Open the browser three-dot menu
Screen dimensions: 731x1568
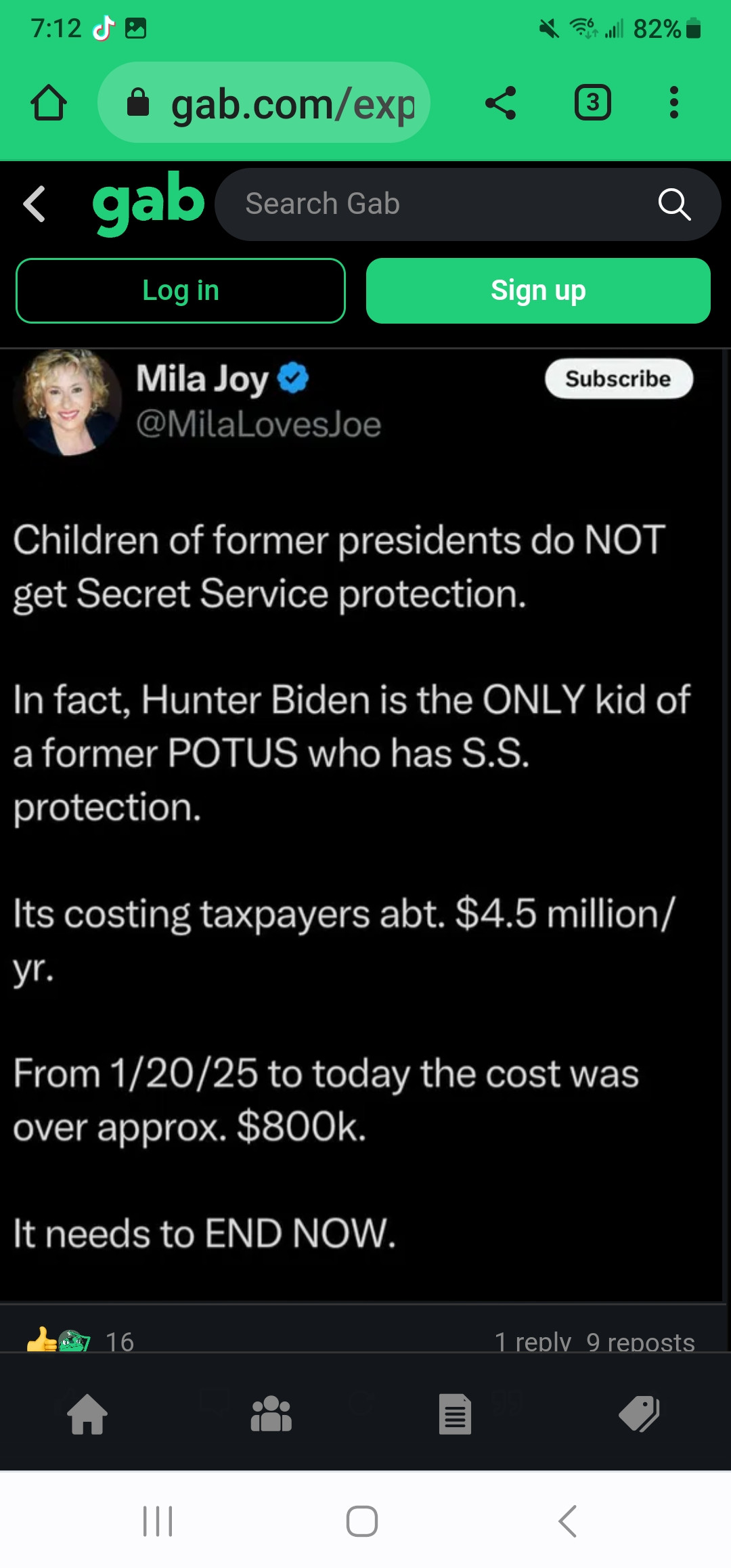673,103
